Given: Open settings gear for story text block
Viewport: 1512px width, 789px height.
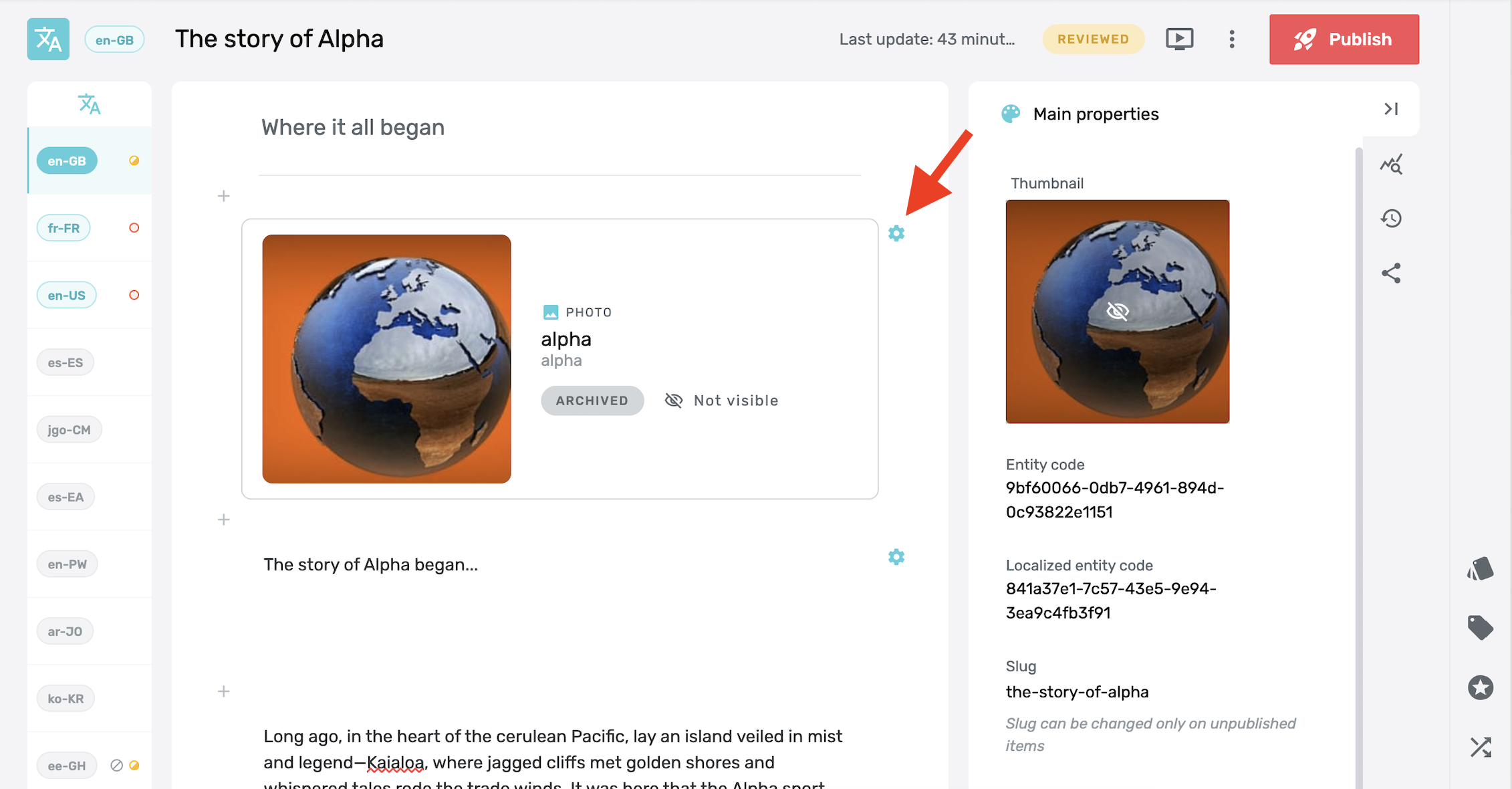Looking at the screenshot, I should pyautogui.click(x=896, y=557).
